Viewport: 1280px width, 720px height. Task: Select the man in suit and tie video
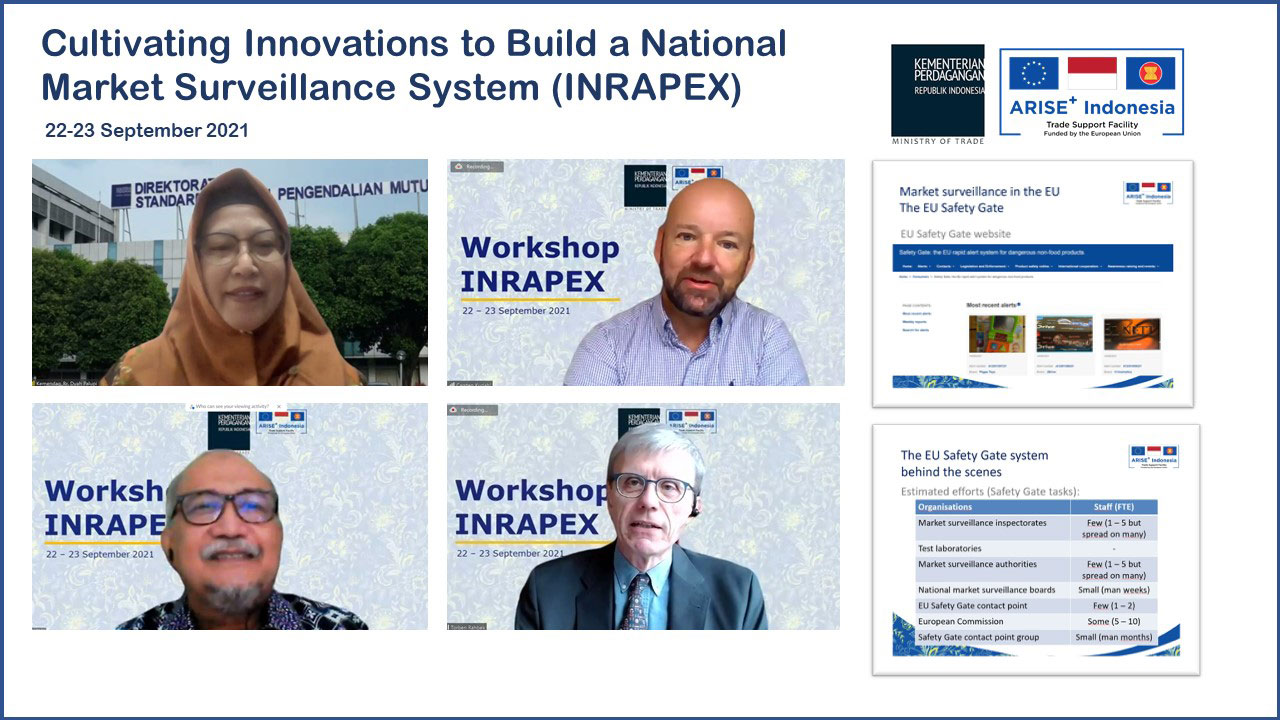[x=643, y=517]
